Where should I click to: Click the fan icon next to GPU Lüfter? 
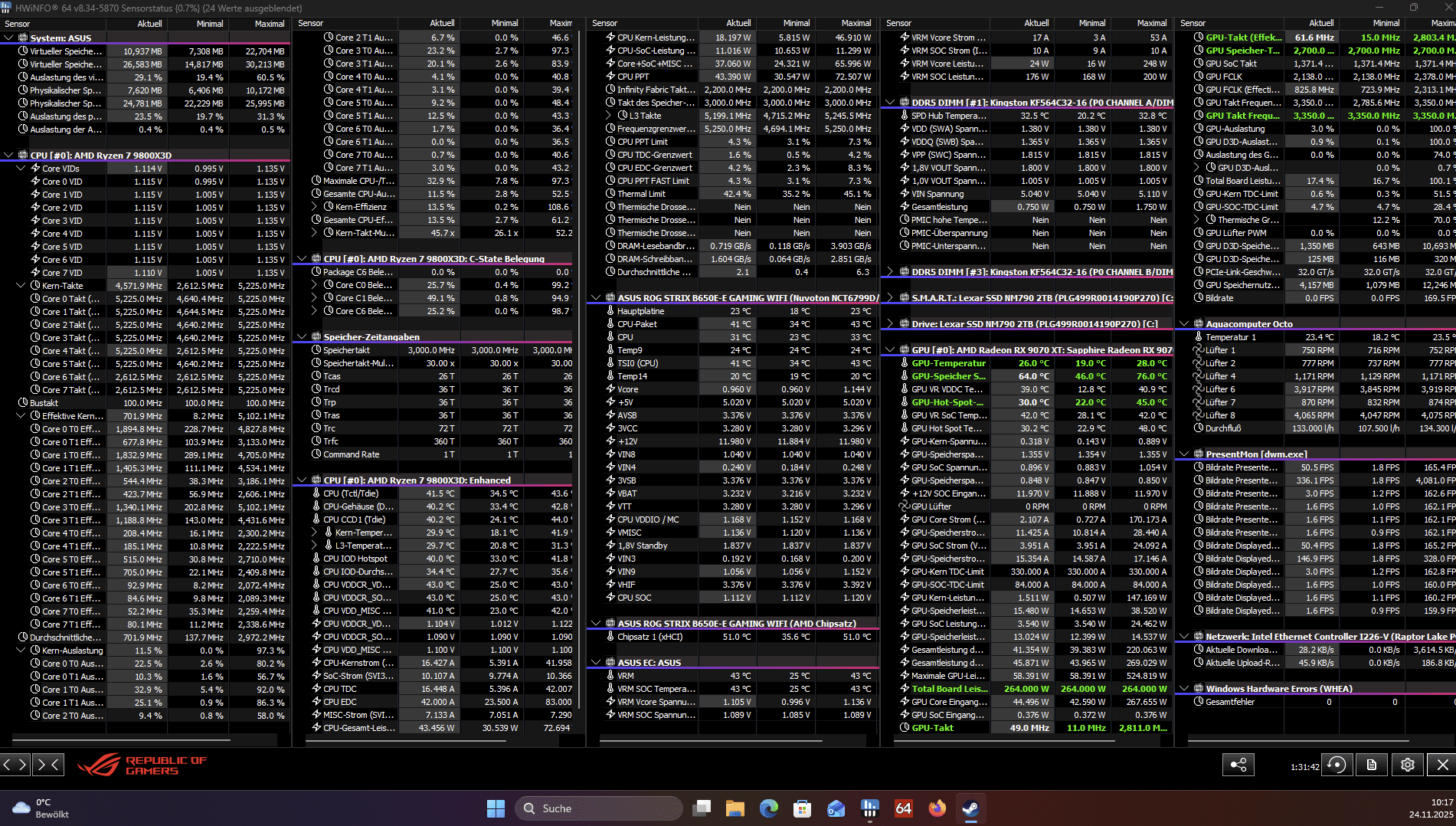pyautogui.click(x=905, y=506)
